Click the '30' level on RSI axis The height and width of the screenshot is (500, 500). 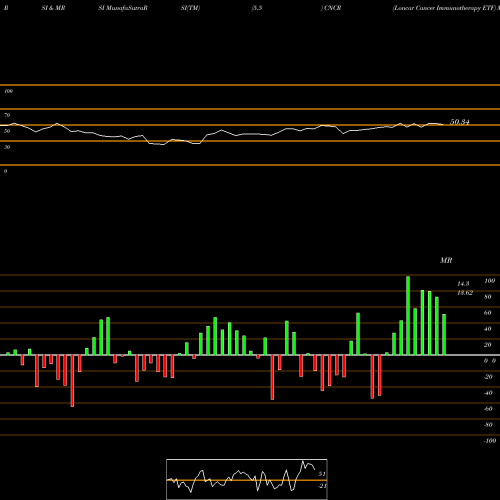[x=7, y=147]
